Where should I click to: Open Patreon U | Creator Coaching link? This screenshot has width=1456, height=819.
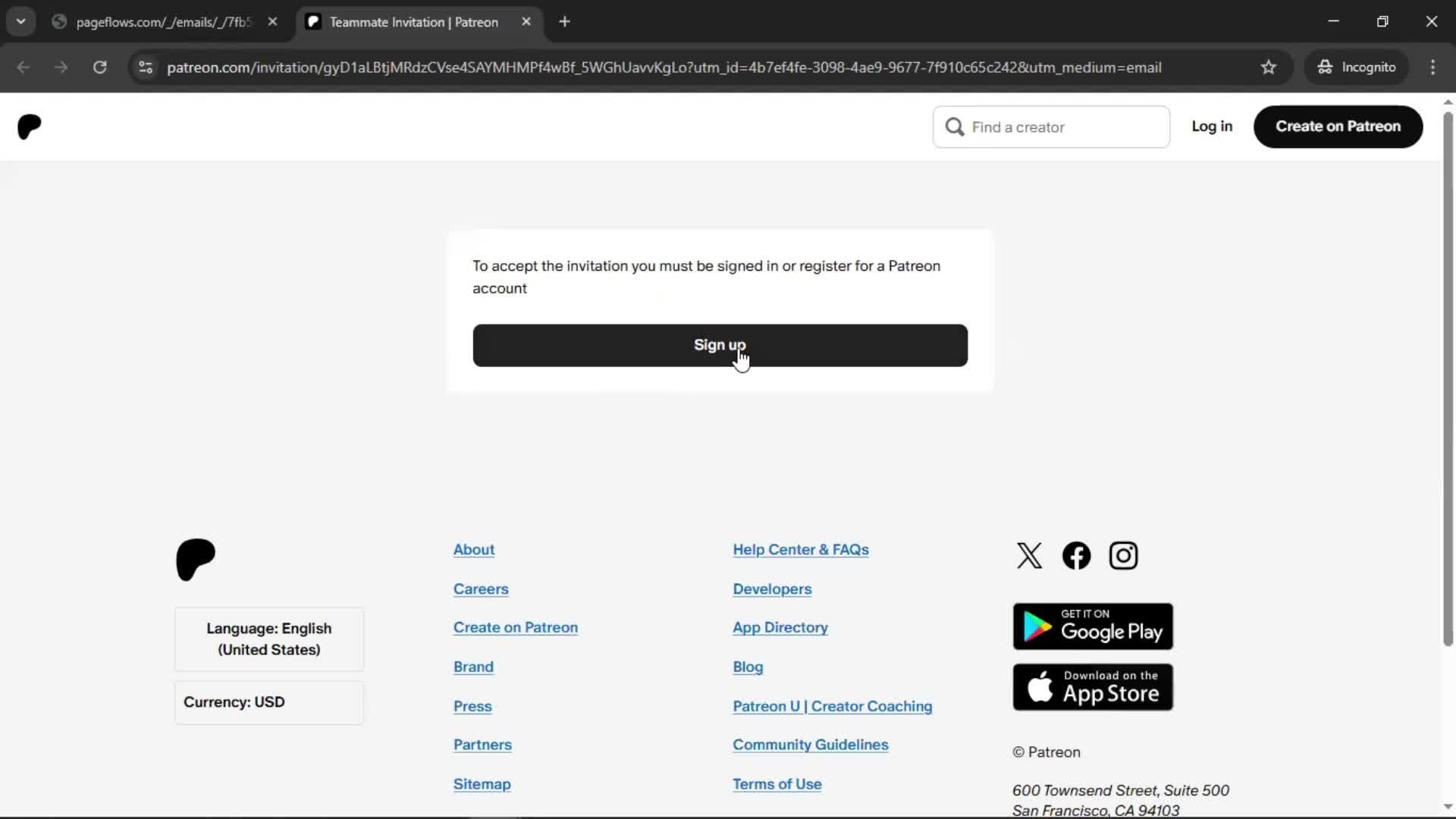[833, 707]
